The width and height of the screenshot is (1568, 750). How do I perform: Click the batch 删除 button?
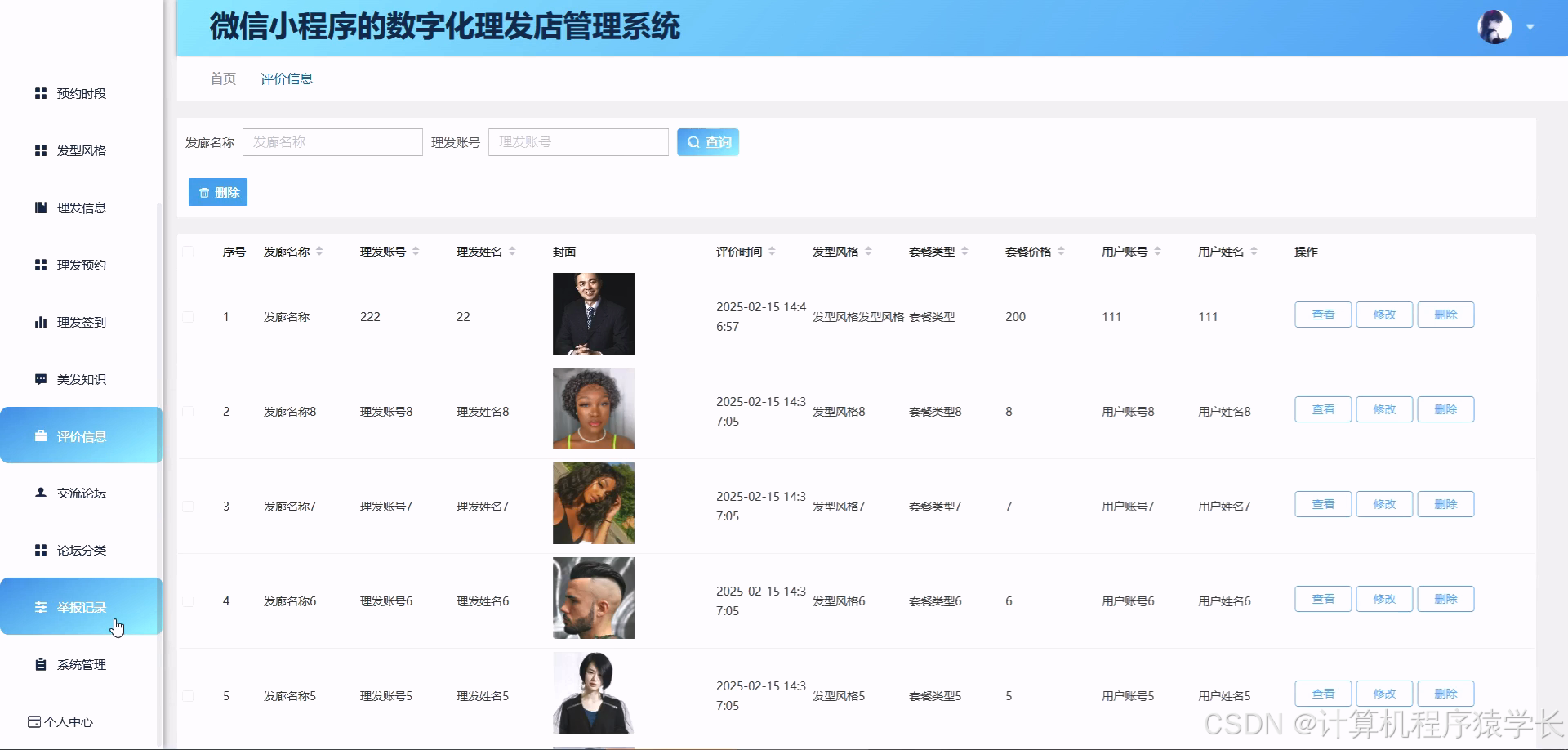[217, 192]
